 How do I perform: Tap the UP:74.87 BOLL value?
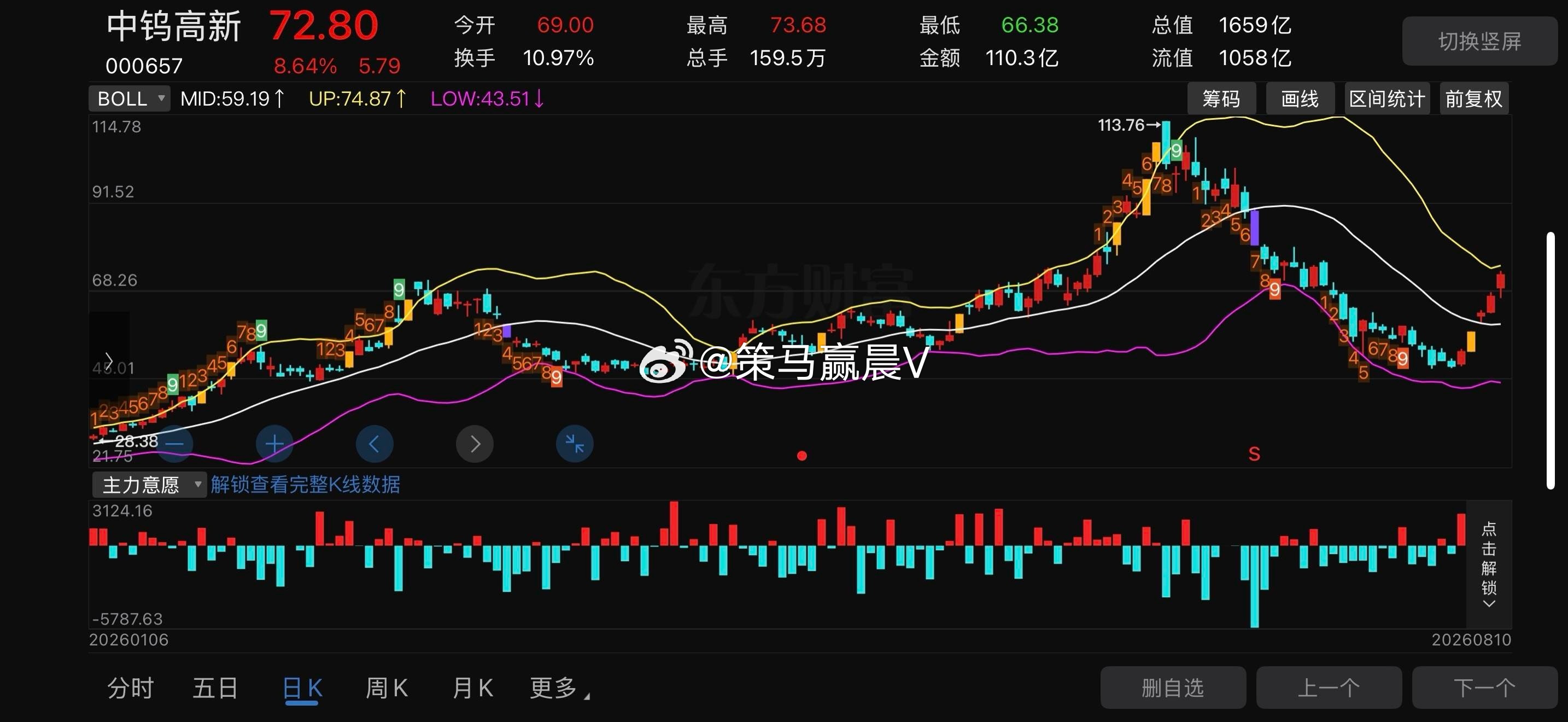click(x=358, y=98)
